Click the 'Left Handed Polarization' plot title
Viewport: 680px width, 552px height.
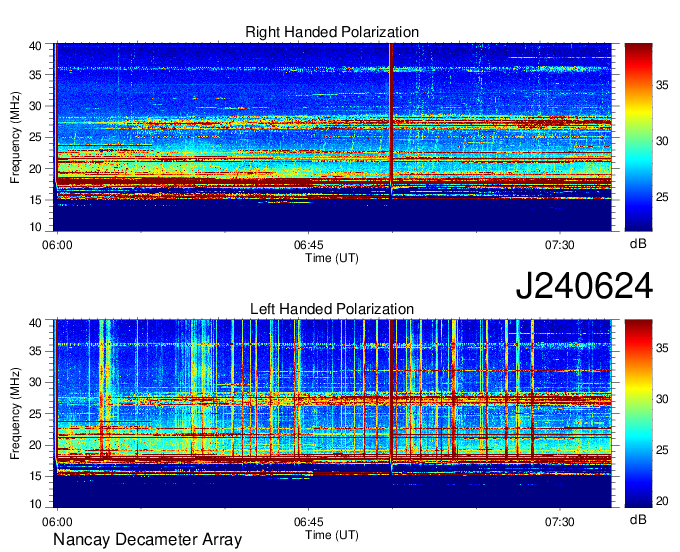pos(332,309)
